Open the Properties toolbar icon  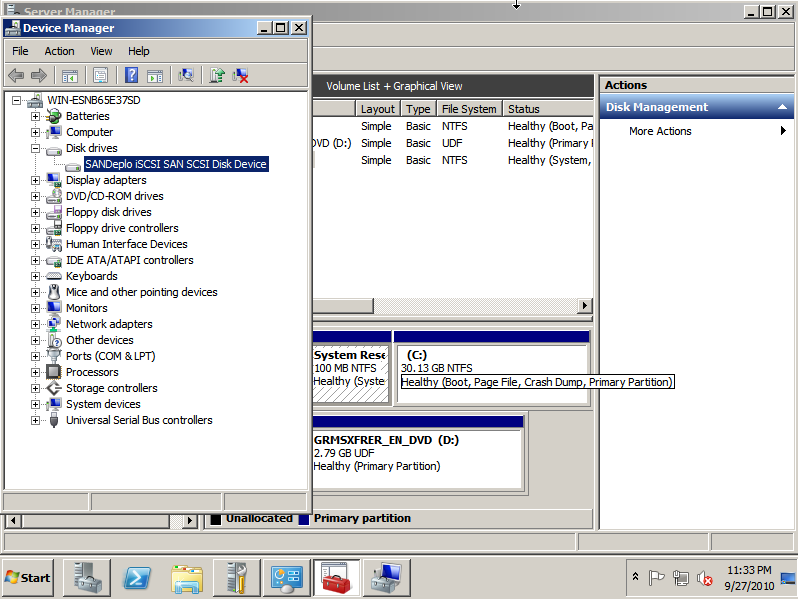[x=101, y=76]
